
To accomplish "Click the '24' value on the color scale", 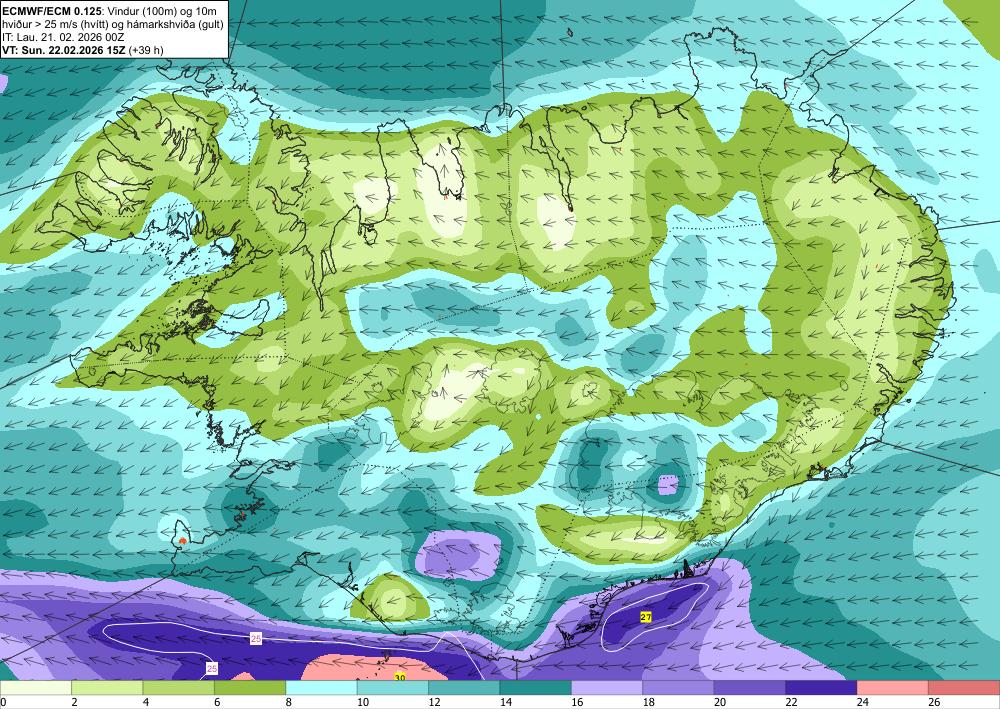I will click(x=863, y=702).
